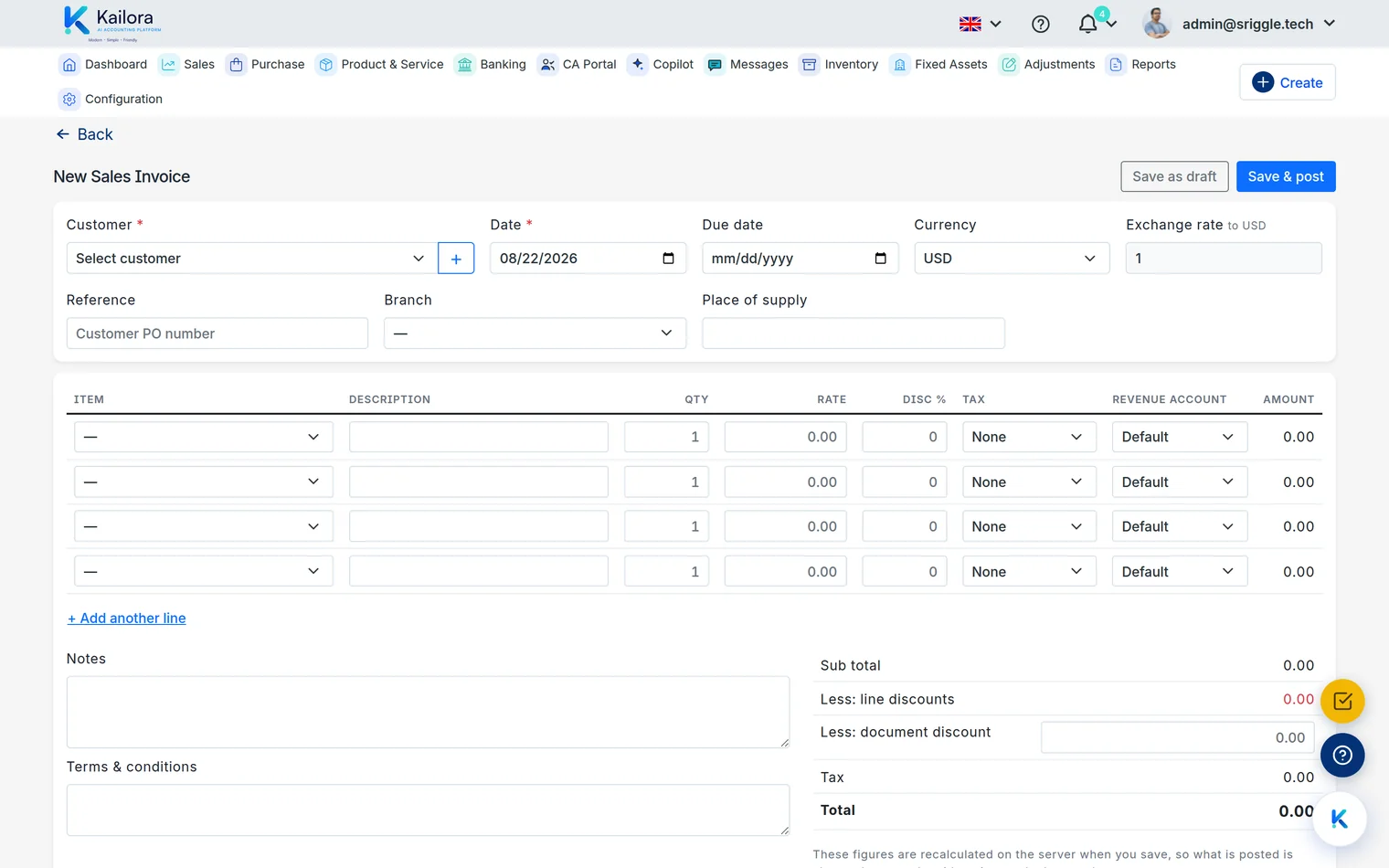Click the Kailora logo
Screen dimensions: 1389x868
click(112, 24)
